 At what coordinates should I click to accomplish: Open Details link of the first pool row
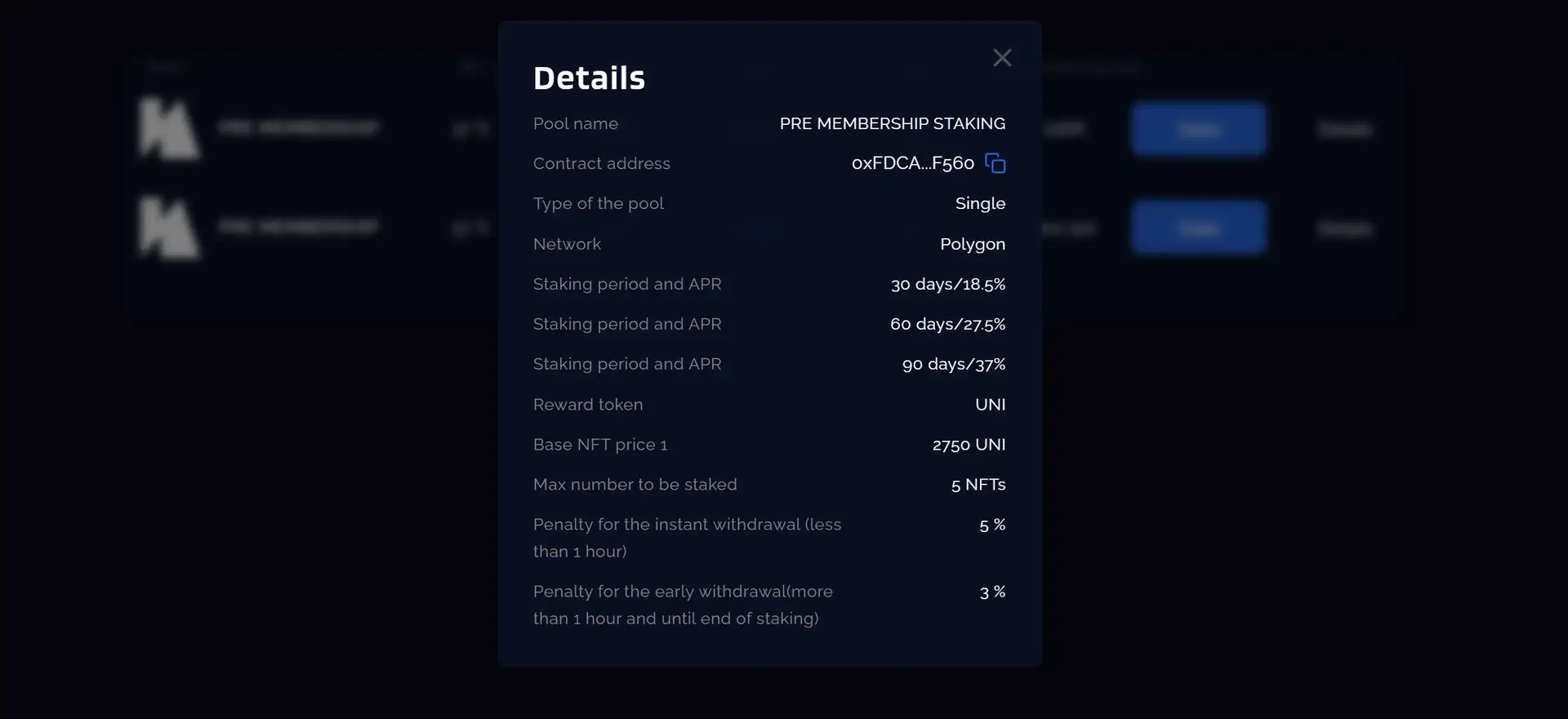pyautogui.click(x=1344, y=129)
